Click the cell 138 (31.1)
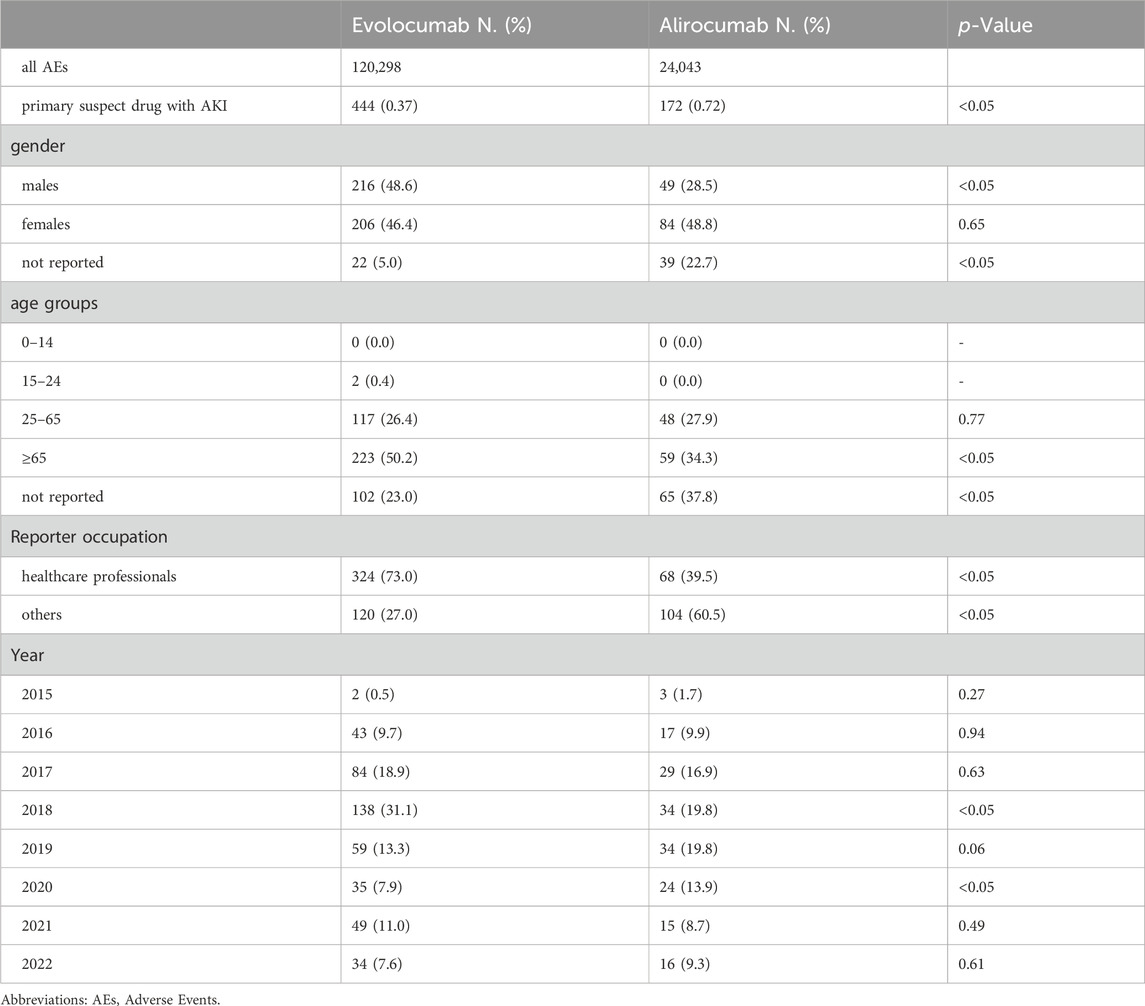Image resolution: width=1145 pixels, height=1006 pixels. click(x=385, y=810)
